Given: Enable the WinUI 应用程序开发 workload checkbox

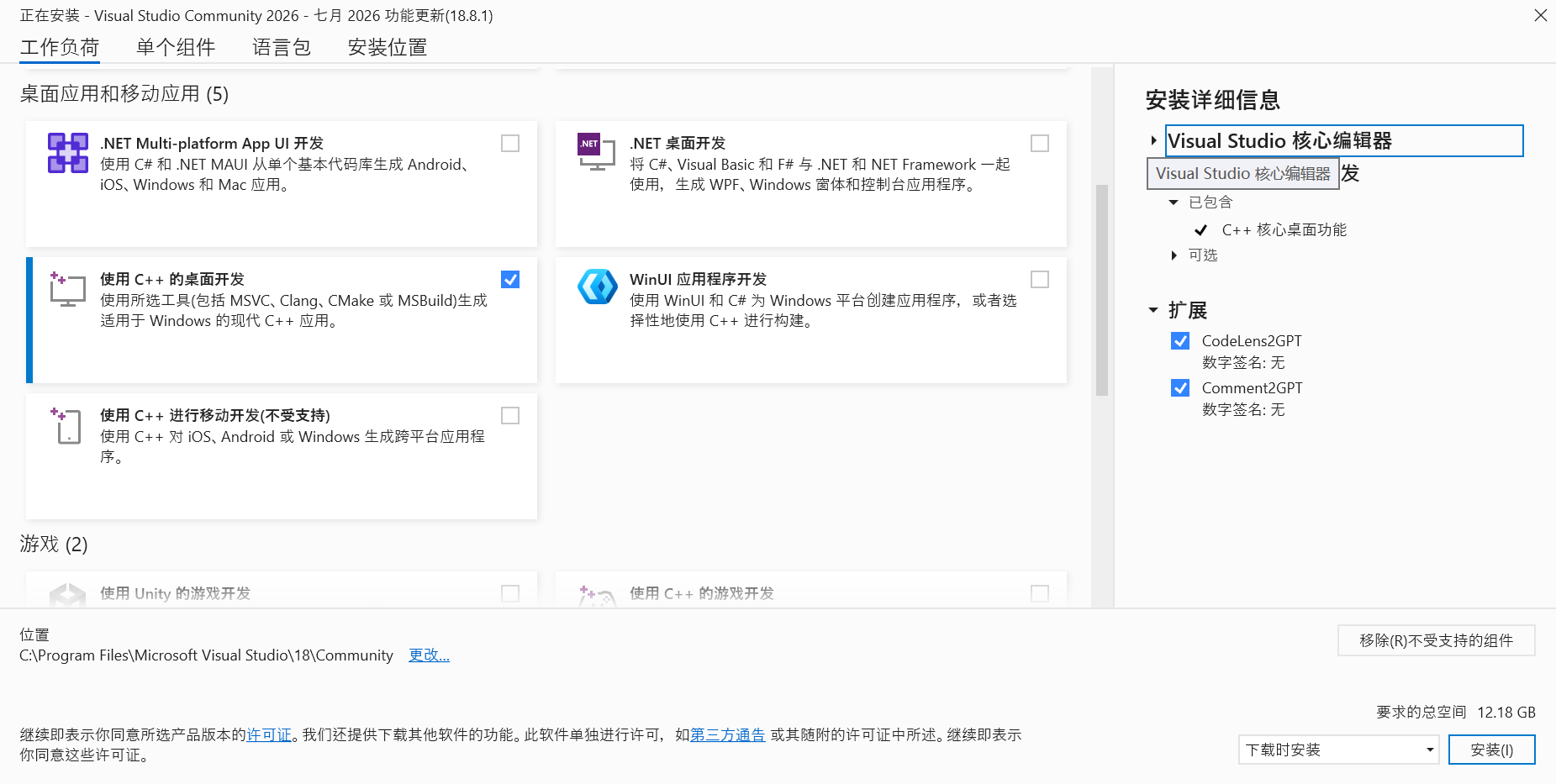Looking at the screenshot, I should pos(1040,280).
